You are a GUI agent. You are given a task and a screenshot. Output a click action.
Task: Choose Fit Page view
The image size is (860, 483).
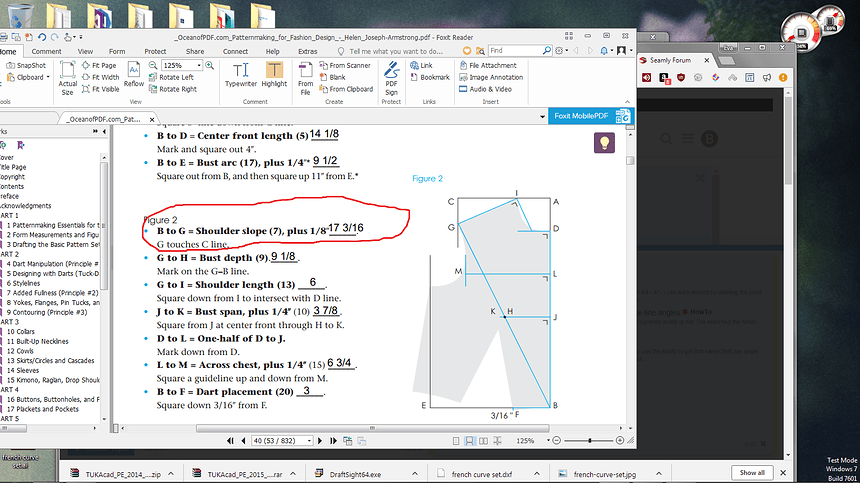click(x=99, y=65)
